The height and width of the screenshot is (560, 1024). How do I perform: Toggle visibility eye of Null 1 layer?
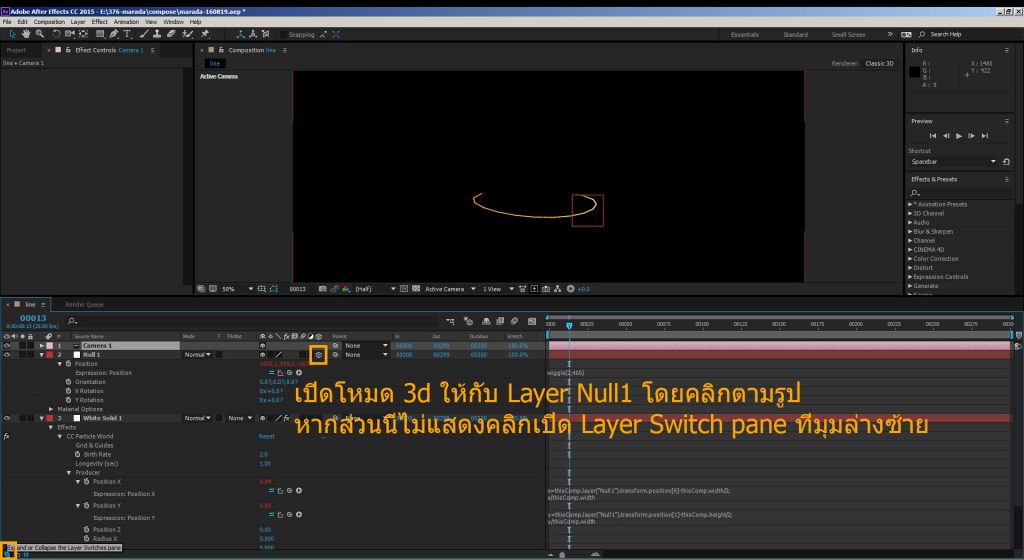coord(7,354)
